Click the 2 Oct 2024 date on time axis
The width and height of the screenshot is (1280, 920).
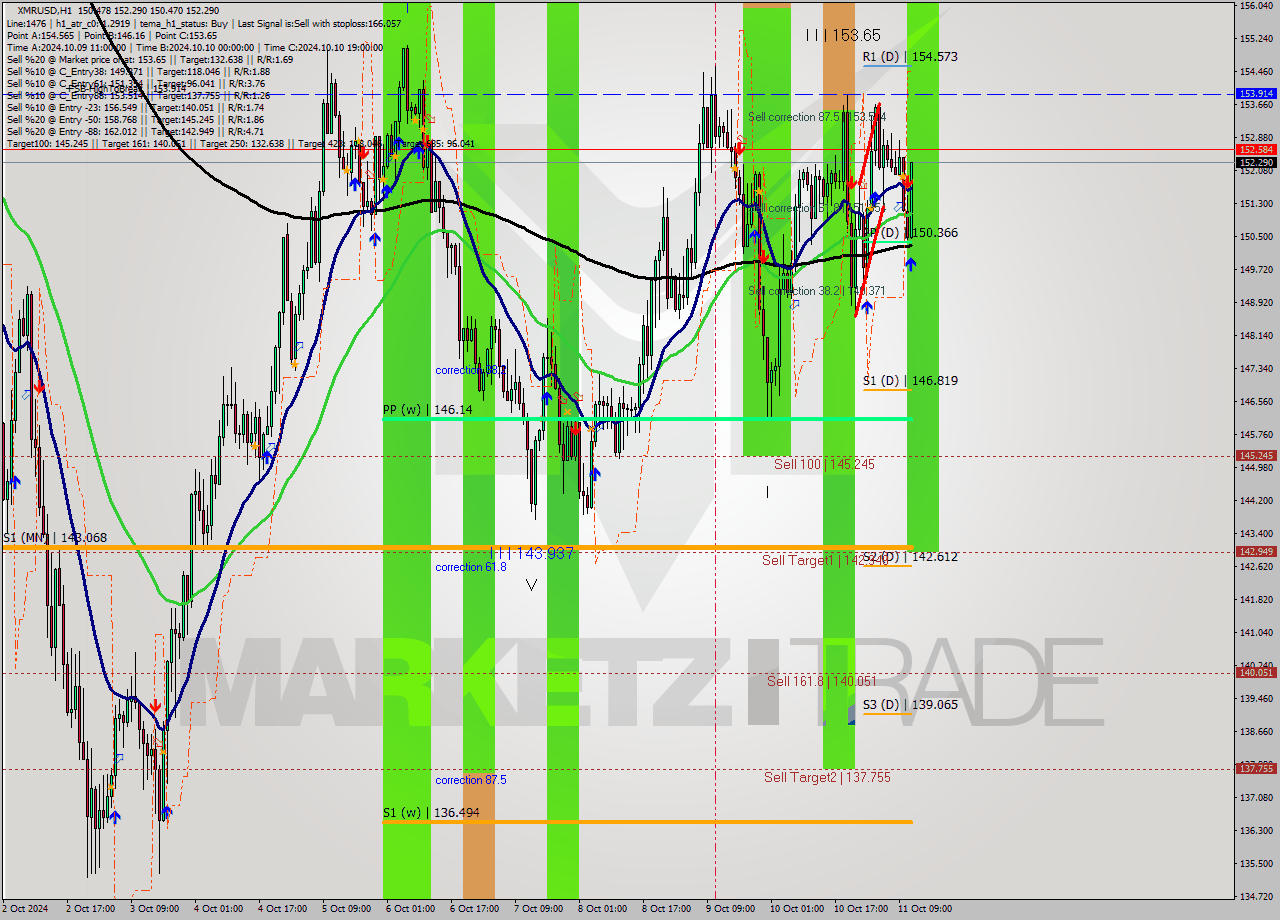[x=25, y=909]
